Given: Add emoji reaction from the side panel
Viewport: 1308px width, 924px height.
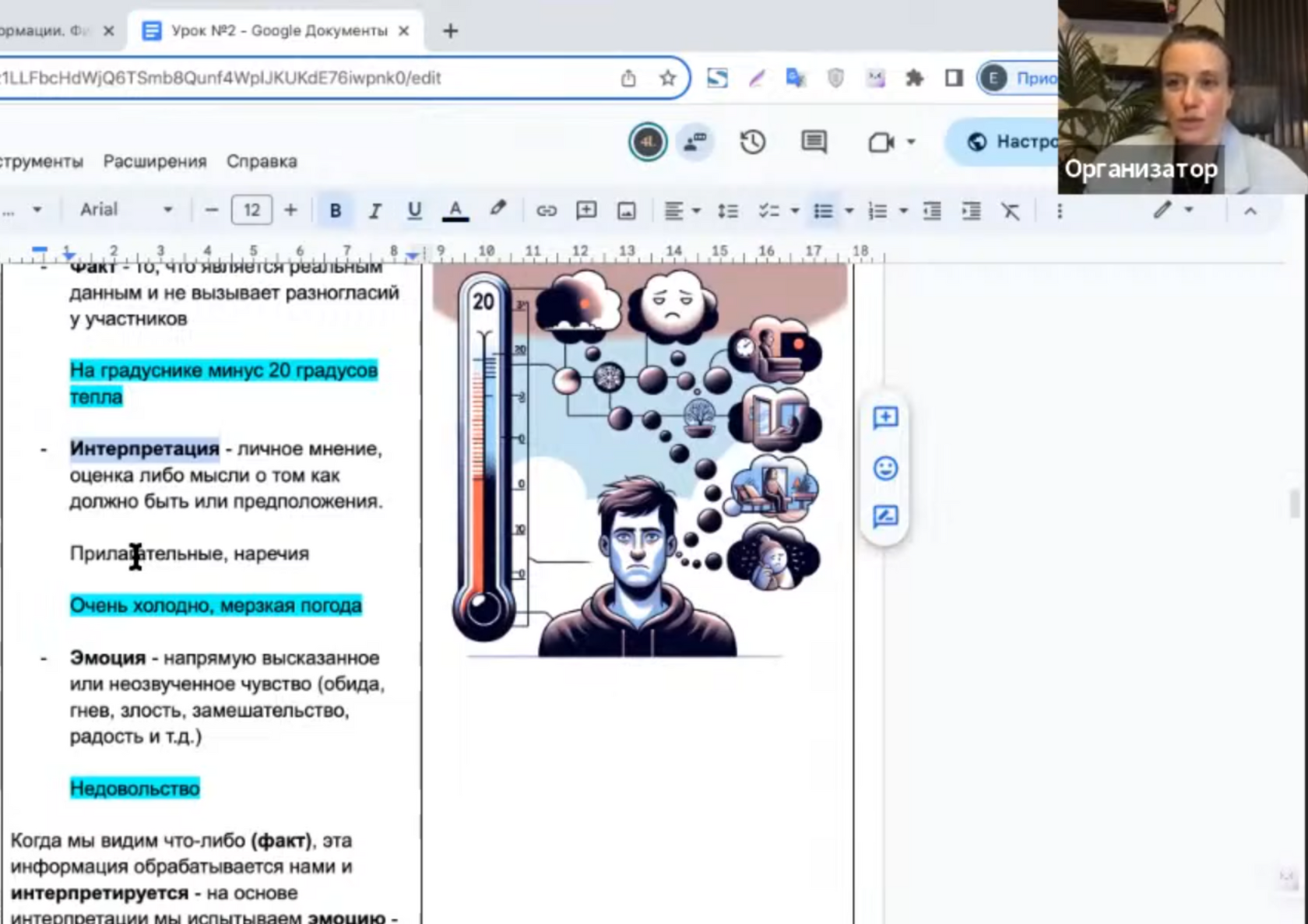Looking at the screenshot, I should 885,468.
